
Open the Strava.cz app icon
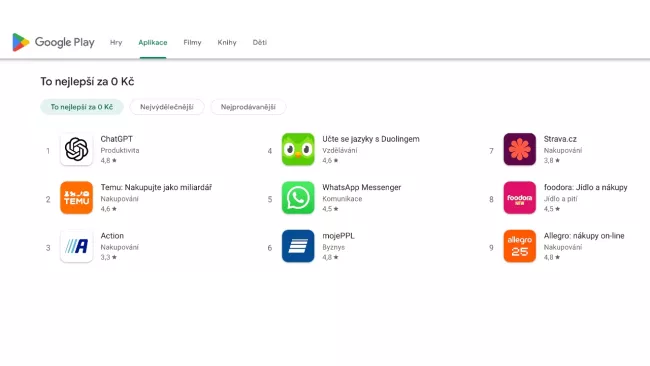pyautogui.click(x=520, y=149)
